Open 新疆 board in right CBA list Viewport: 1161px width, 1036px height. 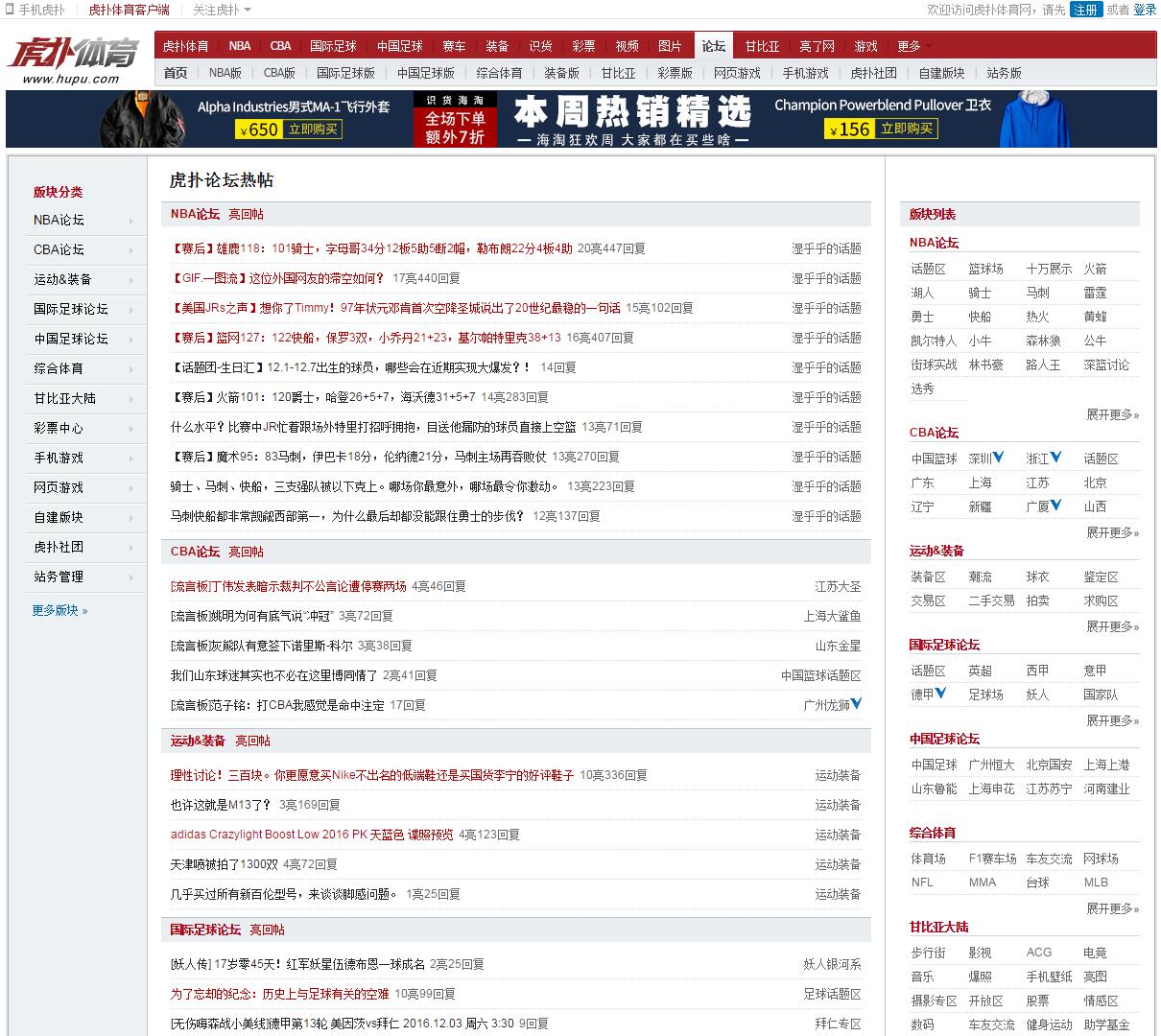(980, 506)
